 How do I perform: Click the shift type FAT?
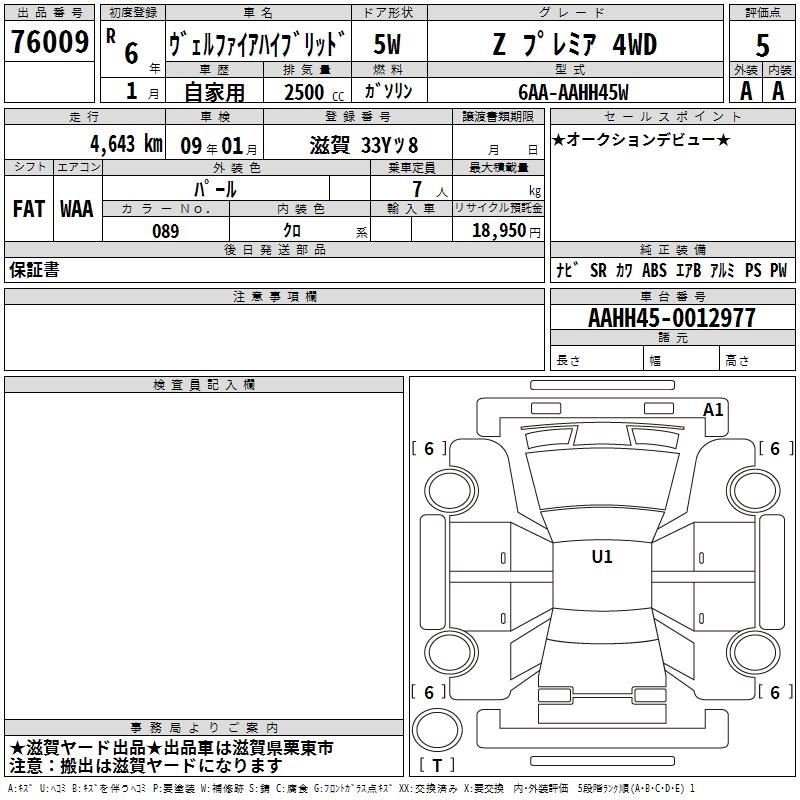pyautogui.click(x=29, y=209)
